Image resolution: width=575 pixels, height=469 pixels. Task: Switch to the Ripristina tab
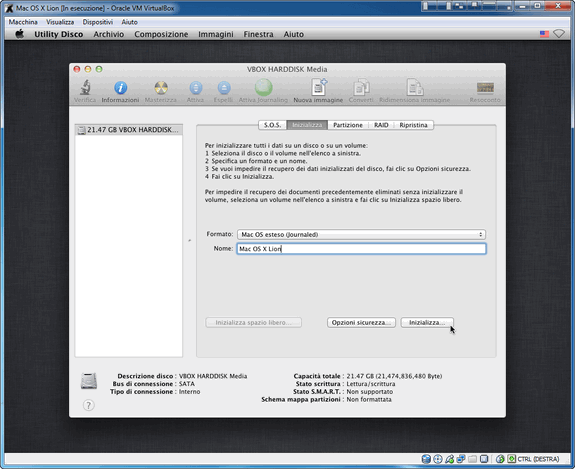coord(413,125)
